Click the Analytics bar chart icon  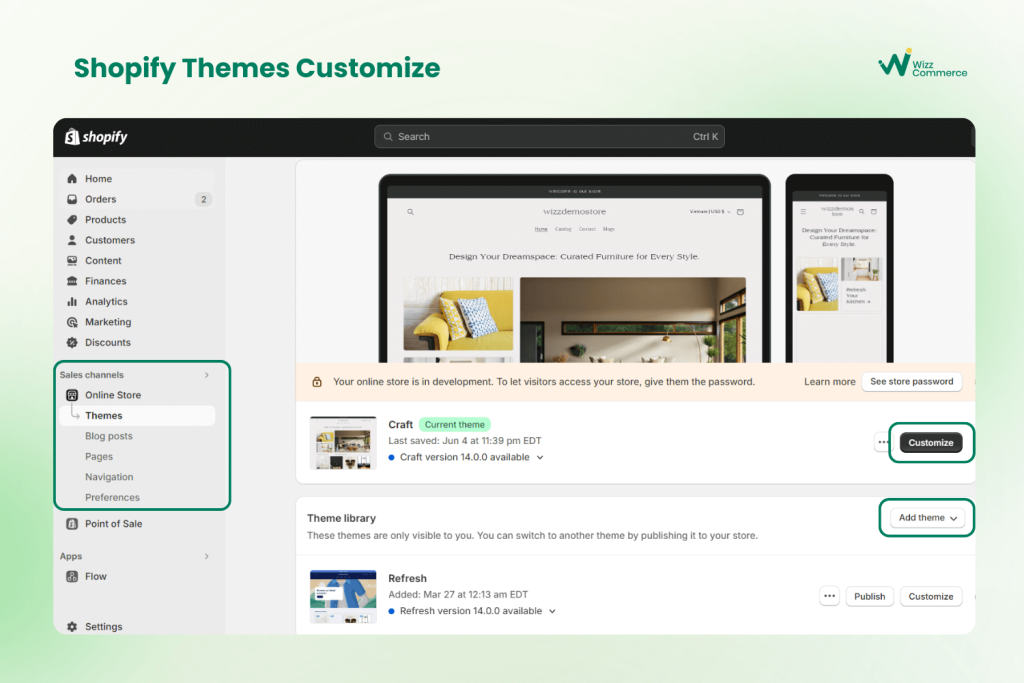(72, 302)
